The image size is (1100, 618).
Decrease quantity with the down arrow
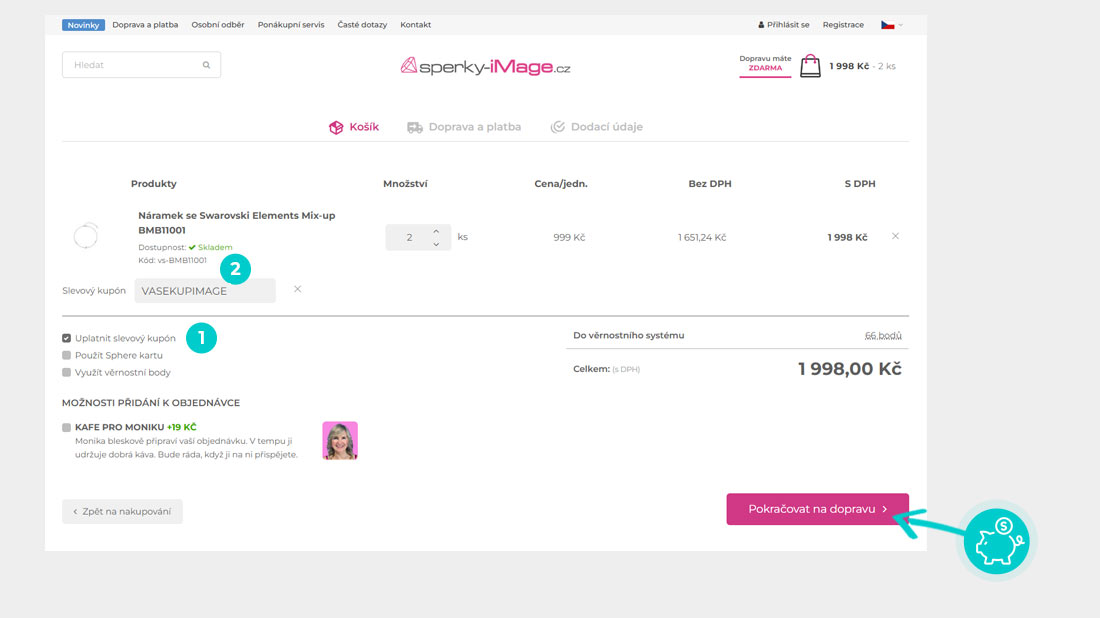(x=436, y=244)
